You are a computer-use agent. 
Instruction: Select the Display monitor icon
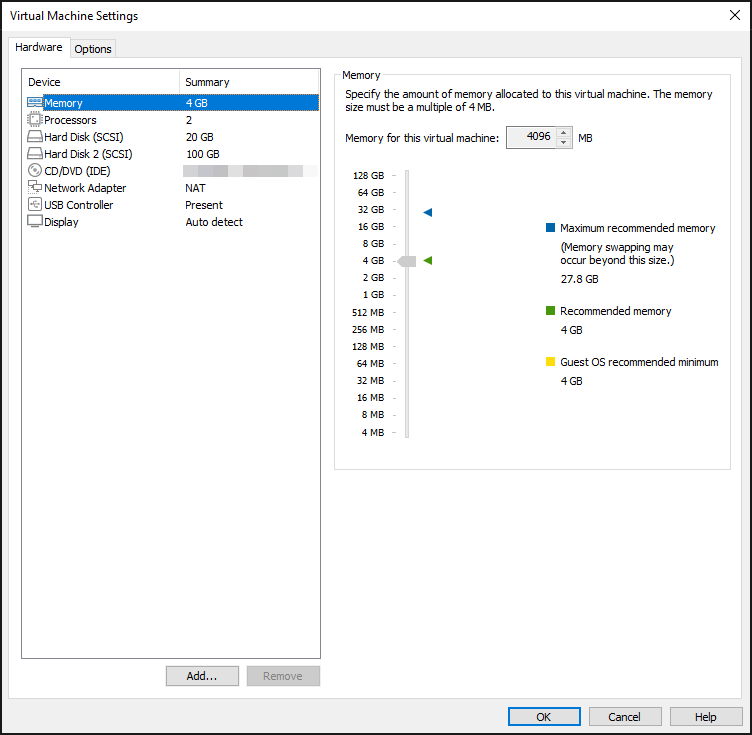click(35, 222)
